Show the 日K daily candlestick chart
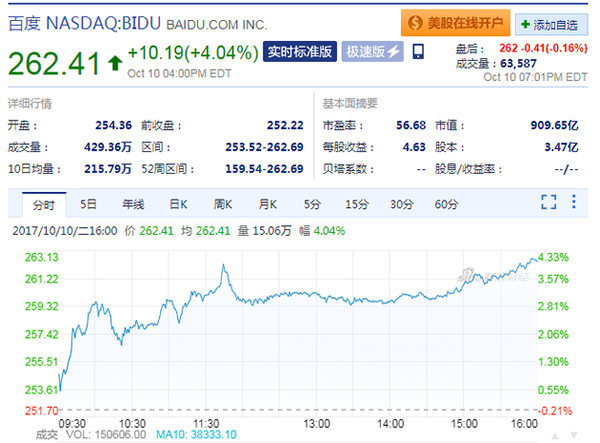 point(178,204)
